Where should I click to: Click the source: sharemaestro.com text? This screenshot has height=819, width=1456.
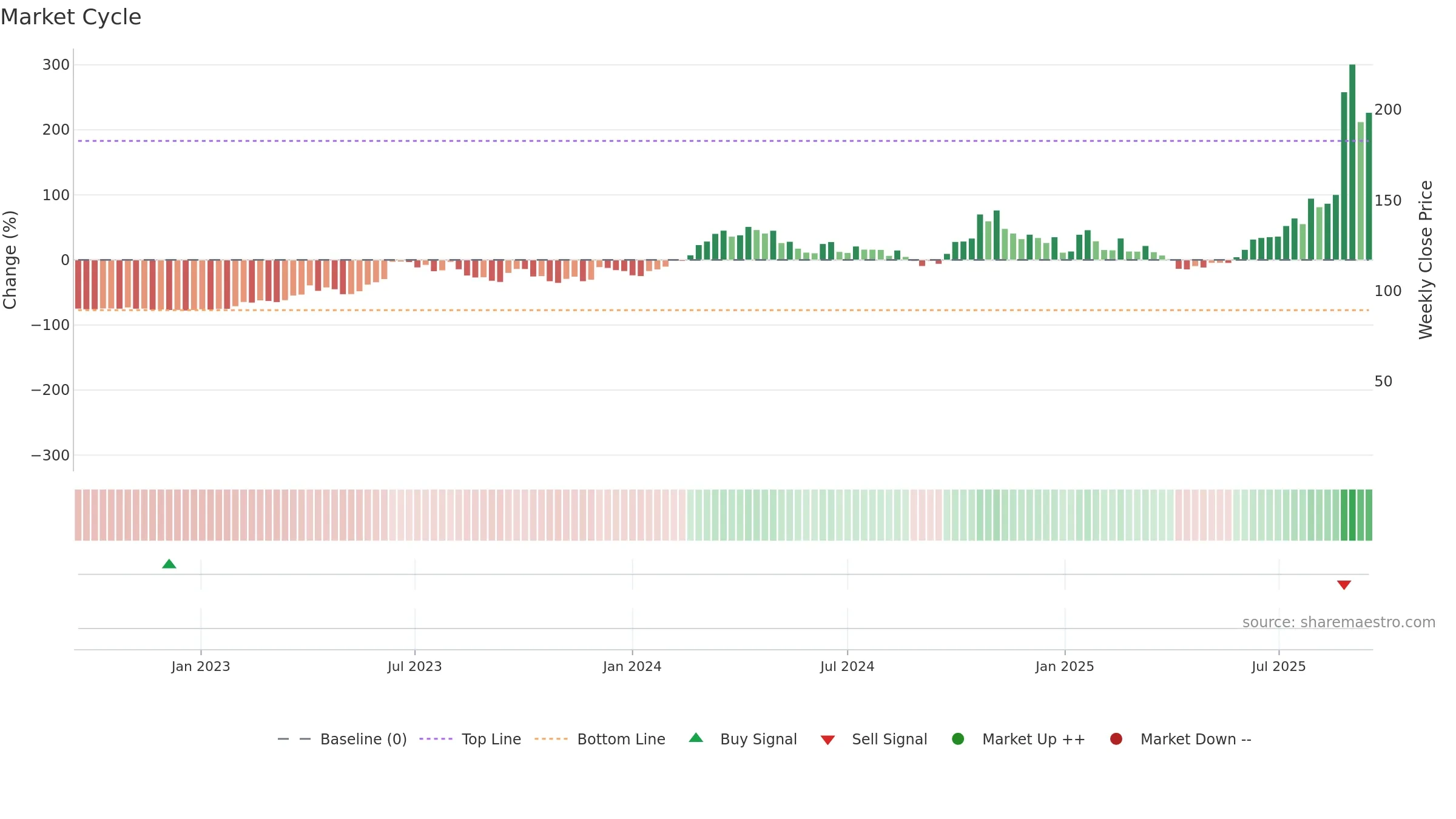click(1339, 622)
